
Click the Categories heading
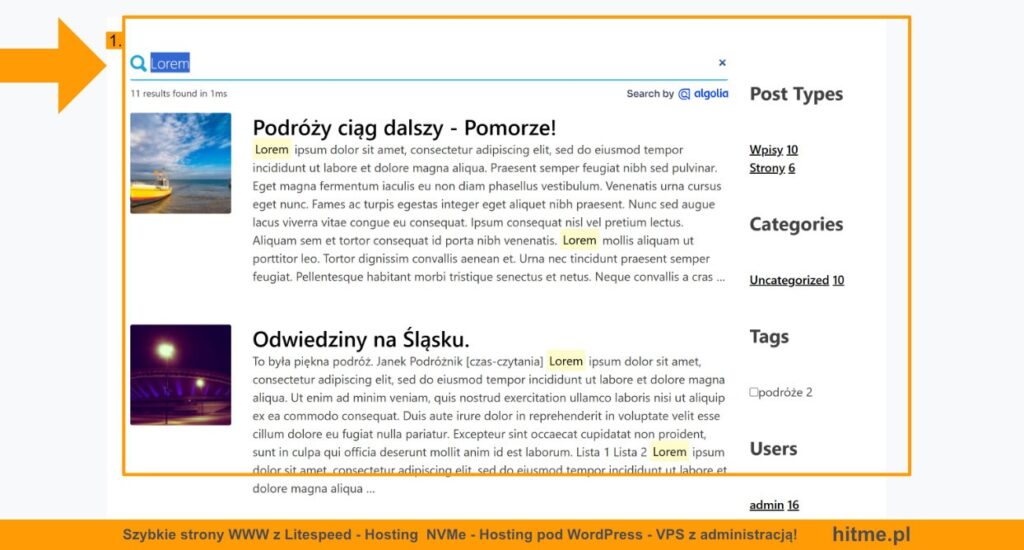click(x=796, y=224)
